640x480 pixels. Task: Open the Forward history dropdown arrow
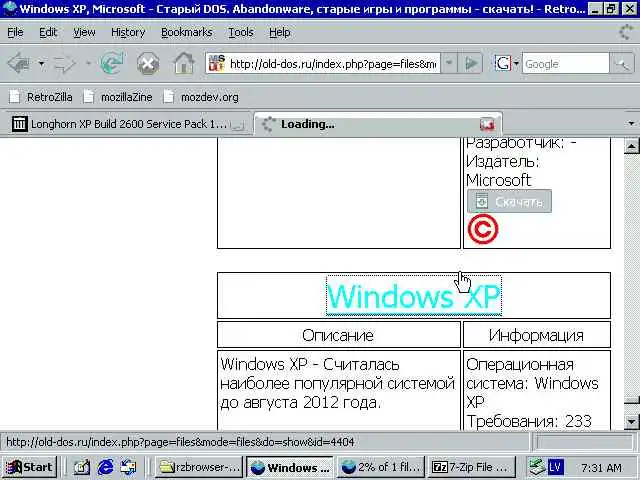88,64
